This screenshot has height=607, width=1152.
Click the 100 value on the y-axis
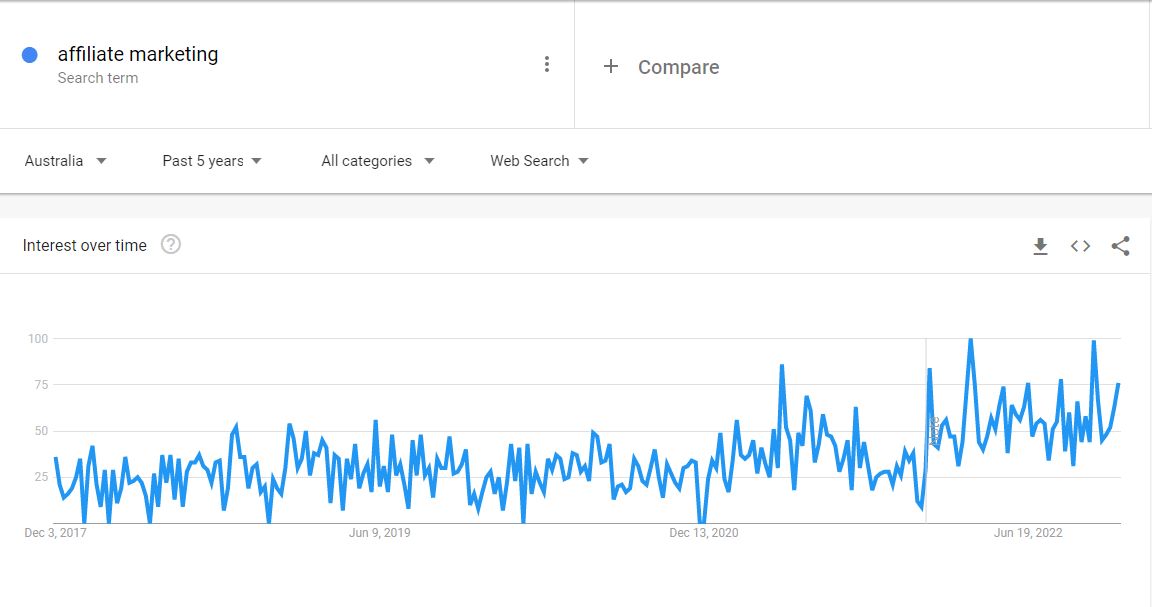point(37,339)
